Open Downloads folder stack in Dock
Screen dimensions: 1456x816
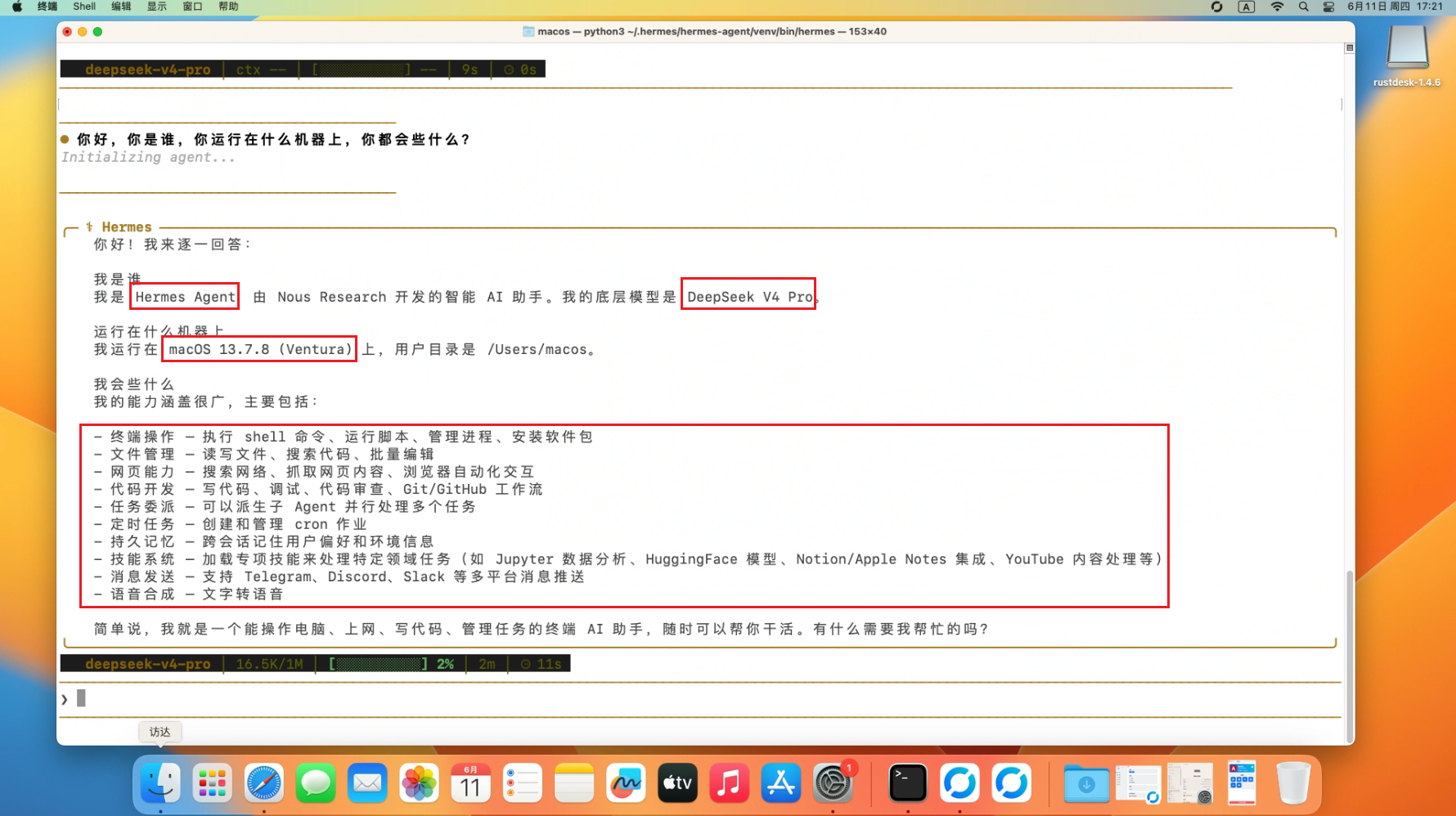click(1086, 783)
